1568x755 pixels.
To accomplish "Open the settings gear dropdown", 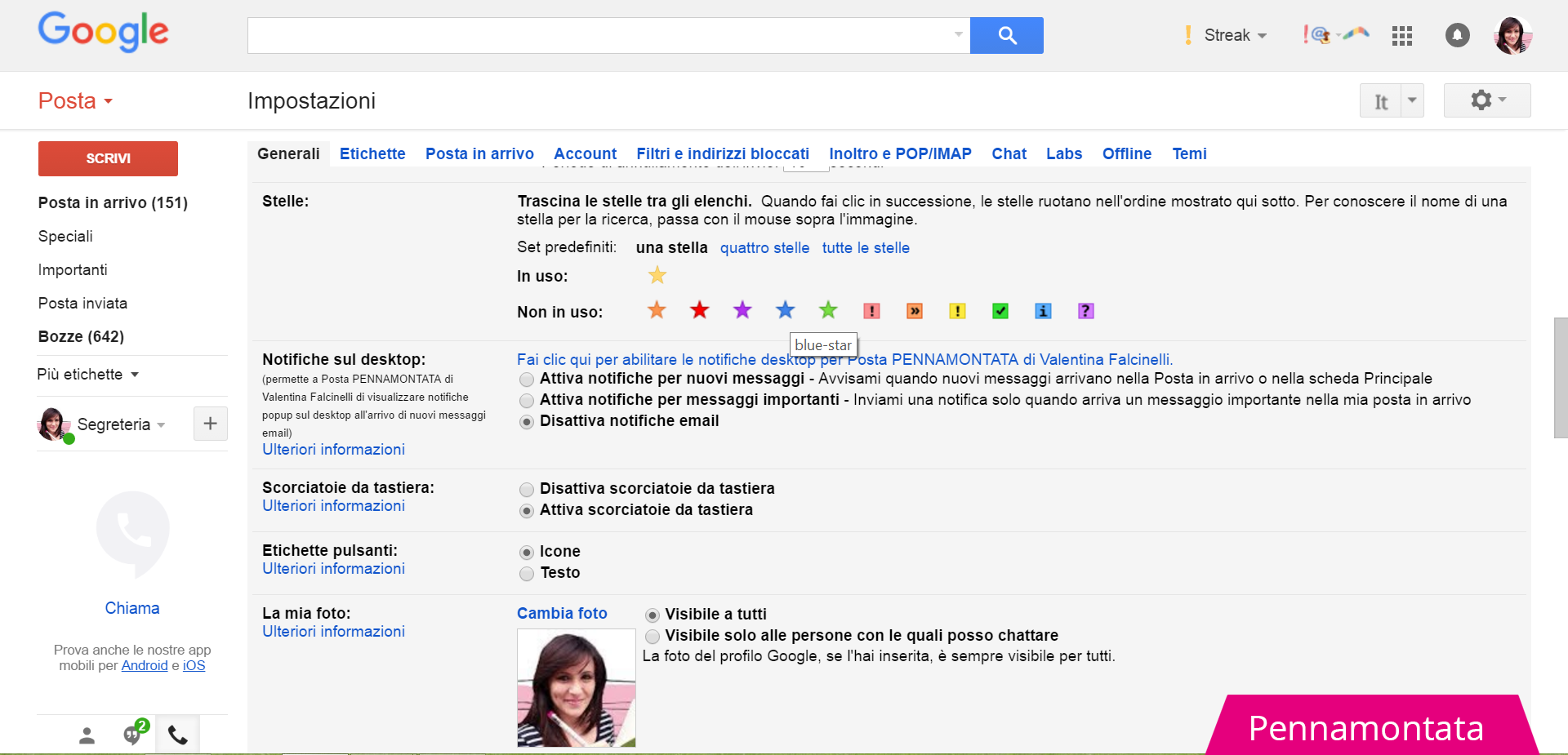I will [x=1486, y=100].
